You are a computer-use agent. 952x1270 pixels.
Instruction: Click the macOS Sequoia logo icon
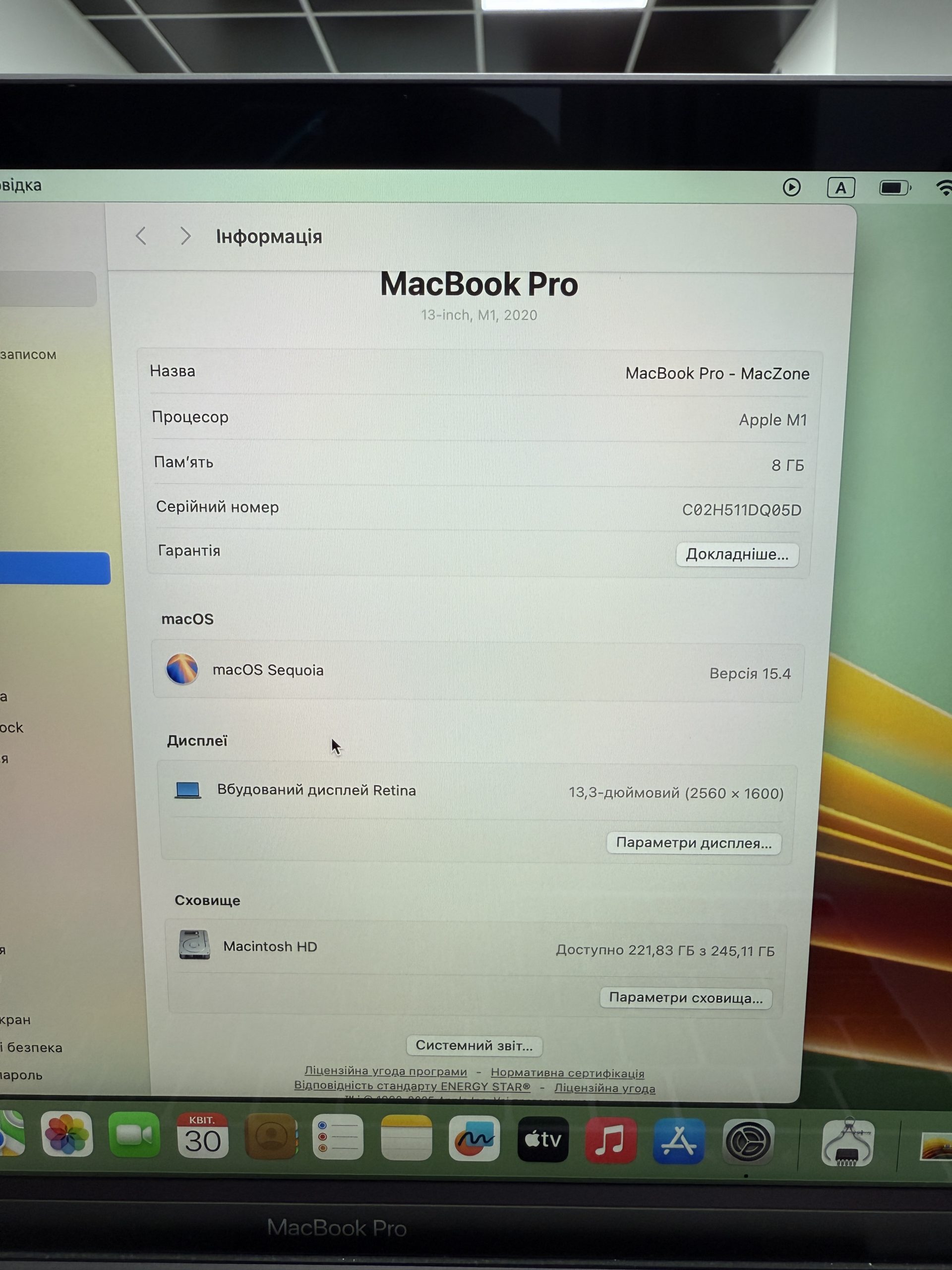pos(182,669)
